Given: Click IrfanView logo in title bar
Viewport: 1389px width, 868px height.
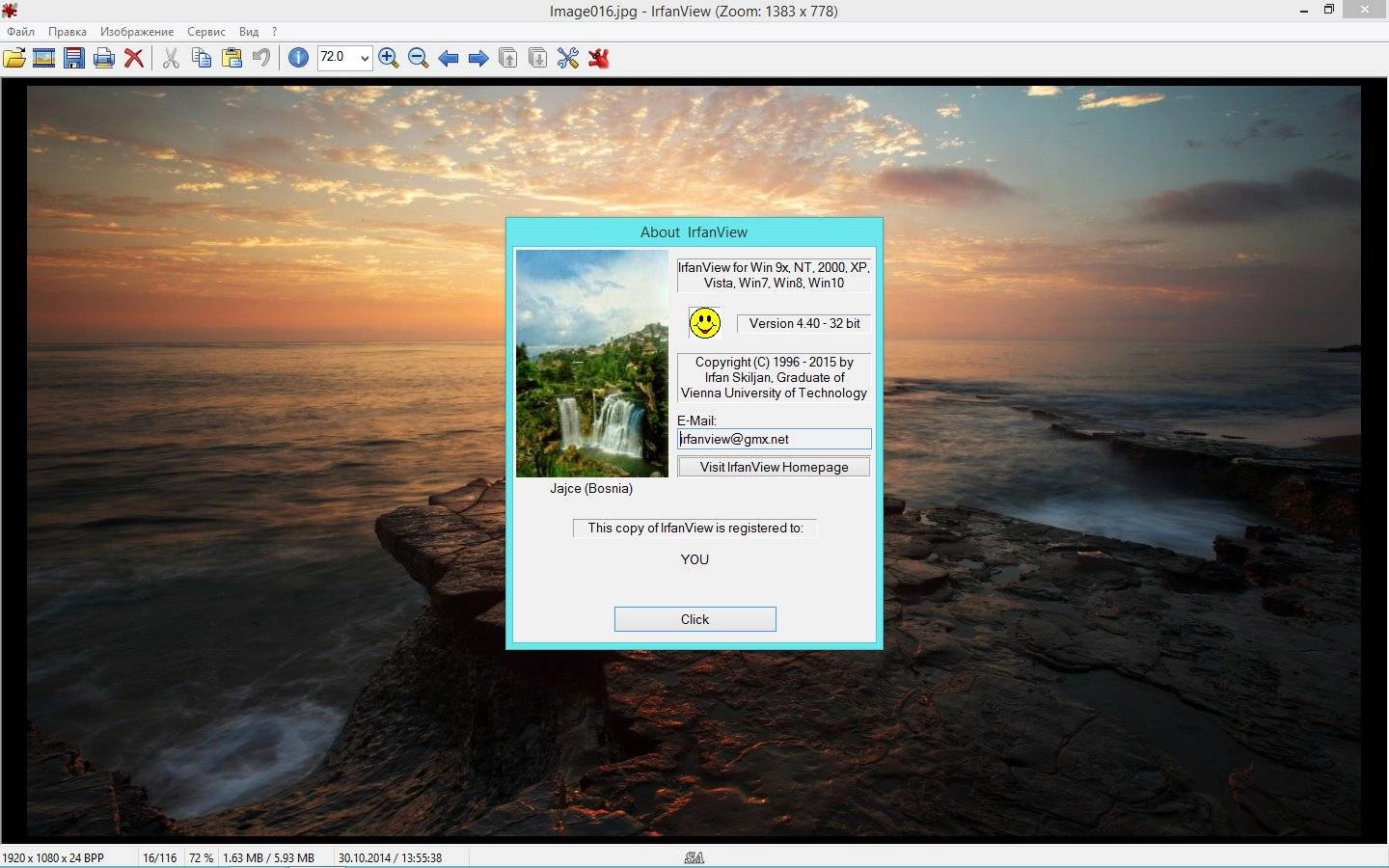Looking at the screenshot, I should pyautogui.click(x=10, y=11).
